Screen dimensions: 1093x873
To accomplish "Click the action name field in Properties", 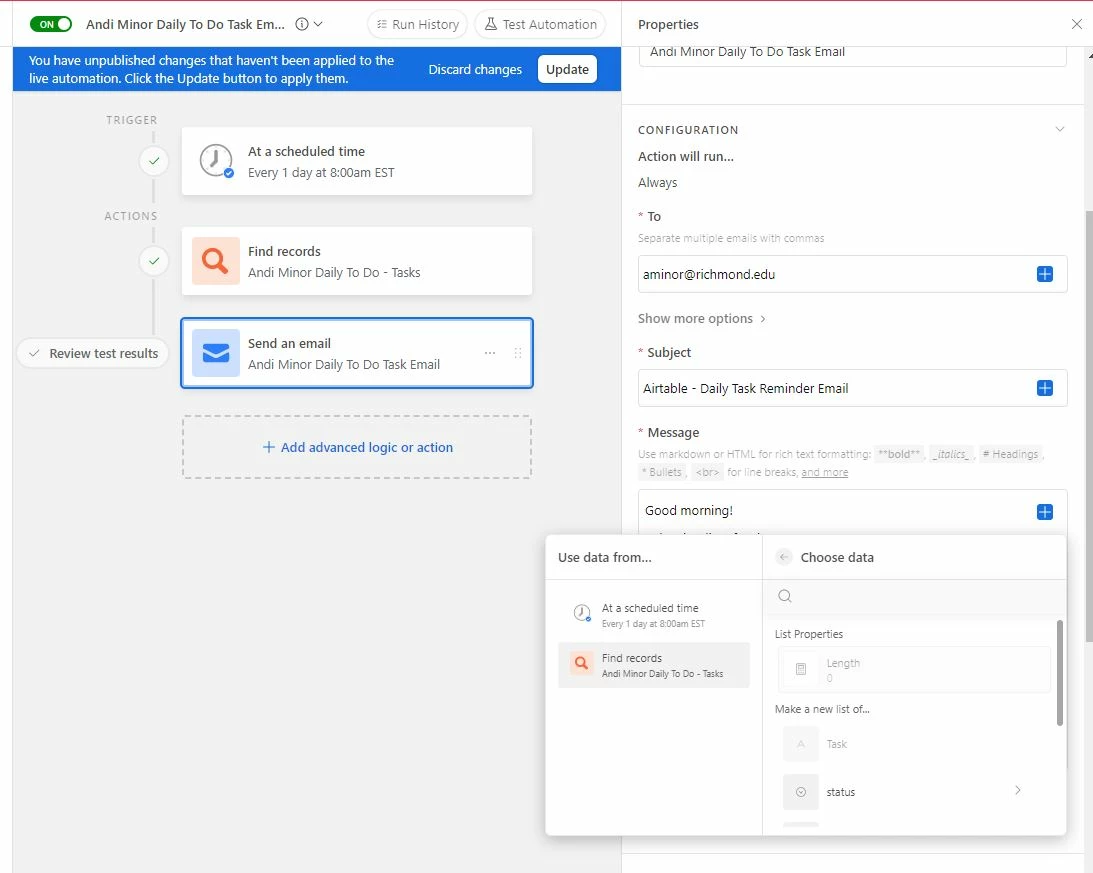I will (x=852, y=54).
